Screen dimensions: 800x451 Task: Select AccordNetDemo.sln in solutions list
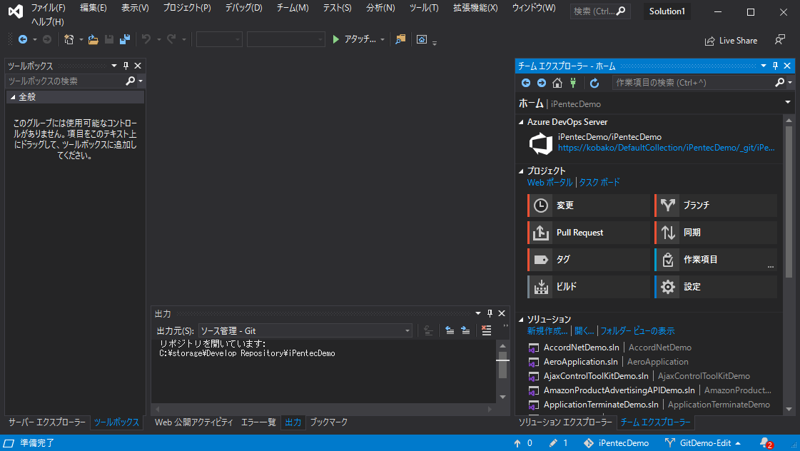581,347
